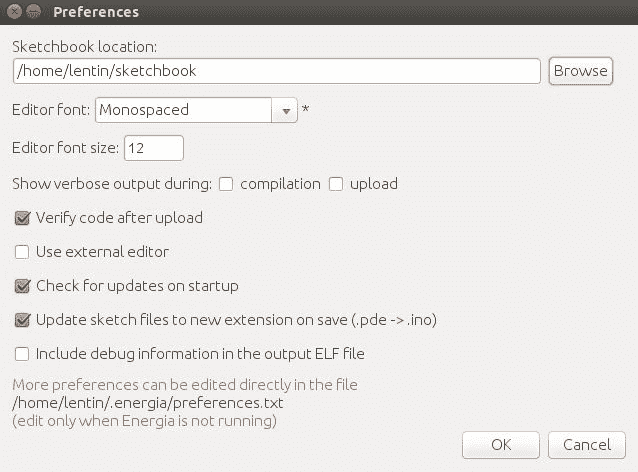
Task: Click the Preferences title bar text
Action: click(x=95, y=12)
